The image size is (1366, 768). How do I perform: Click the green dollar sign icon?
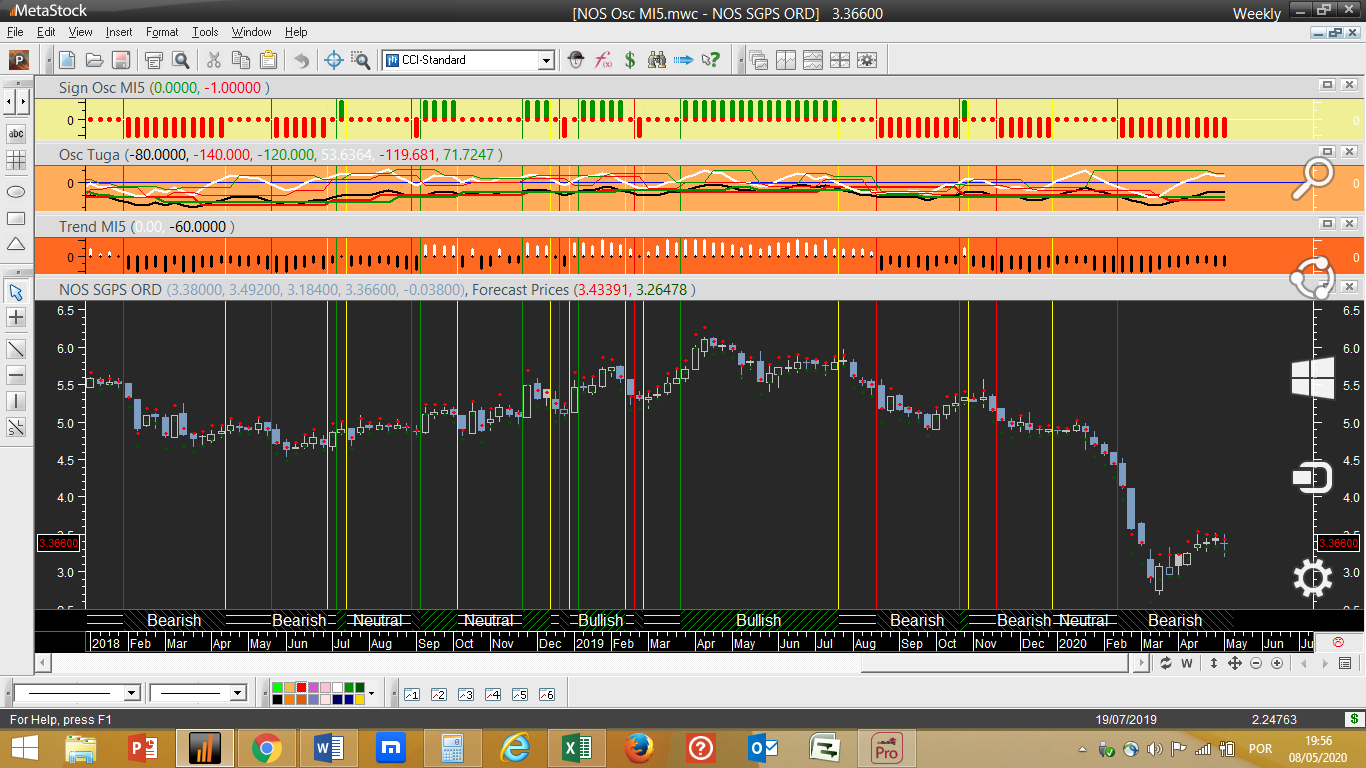[630, 60]
